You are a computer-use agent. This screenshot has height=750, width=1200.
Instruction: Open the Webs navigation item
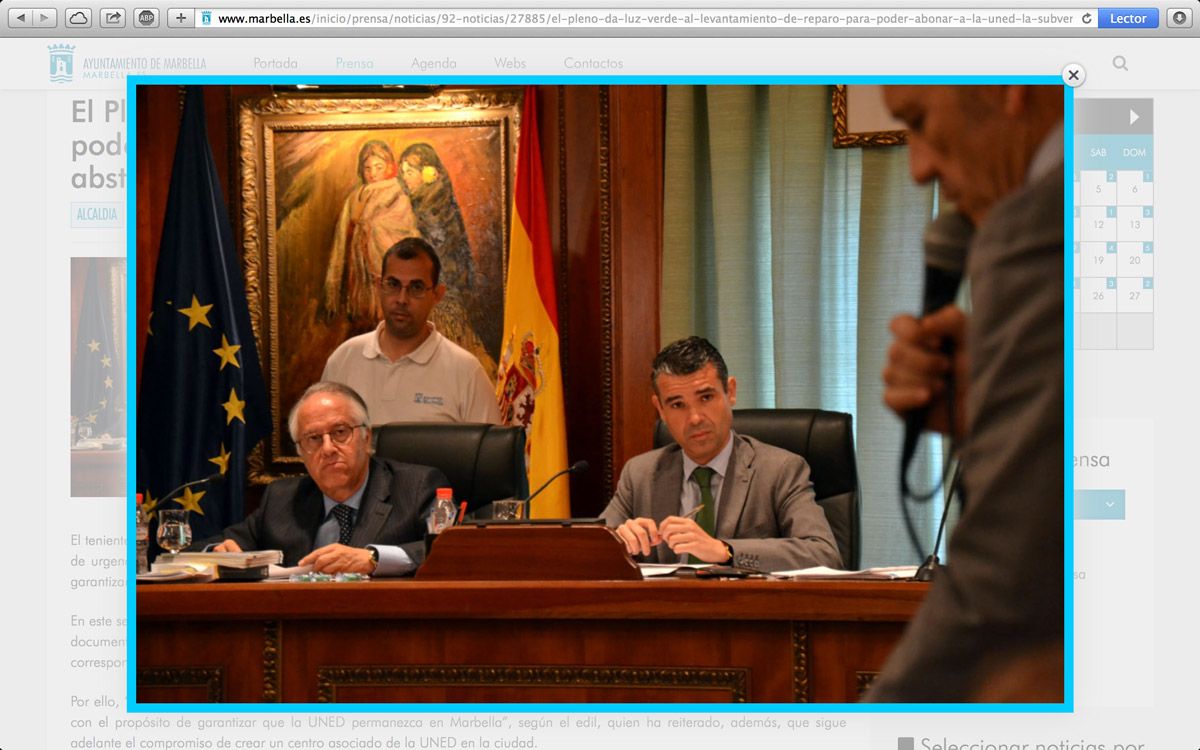tap(510, 63)
